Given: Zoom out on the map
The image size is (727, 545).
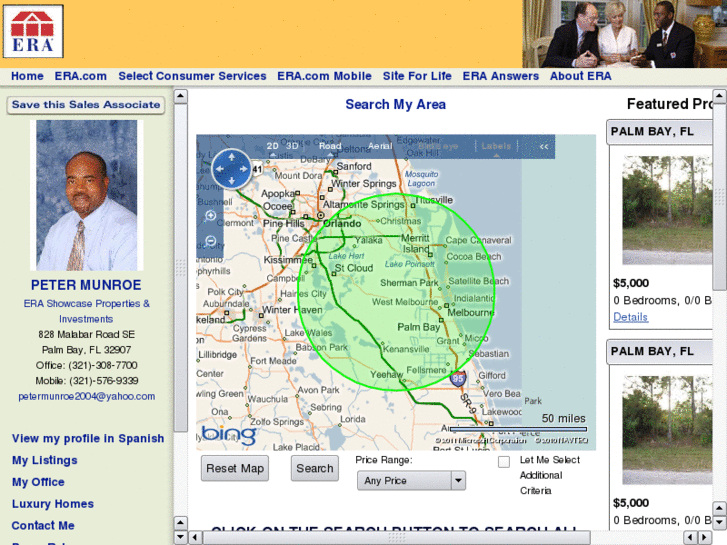Looking at the screenshot, I should (210, 241).
